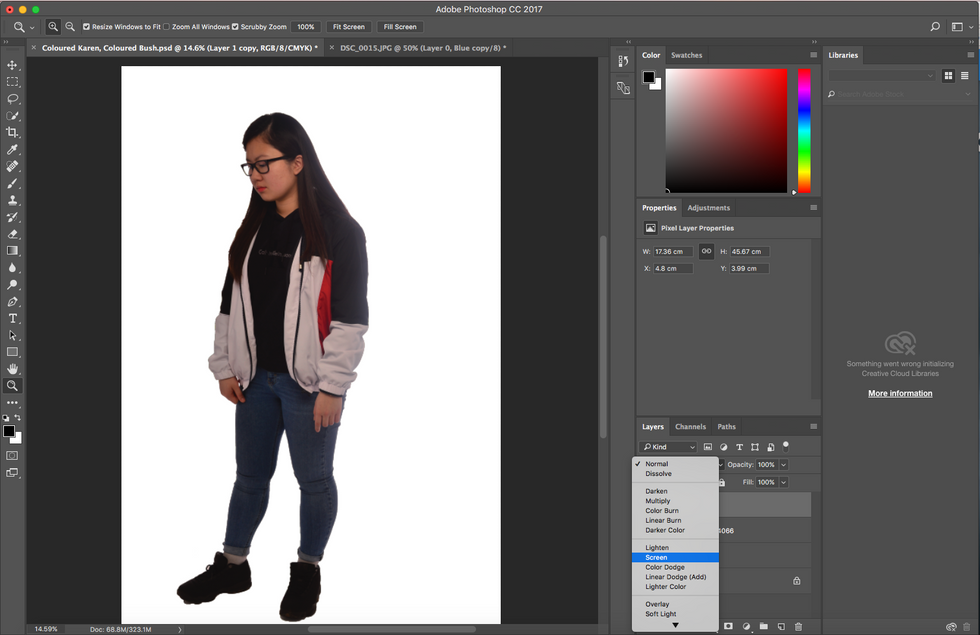Select the Brush tool

[12, 183]
